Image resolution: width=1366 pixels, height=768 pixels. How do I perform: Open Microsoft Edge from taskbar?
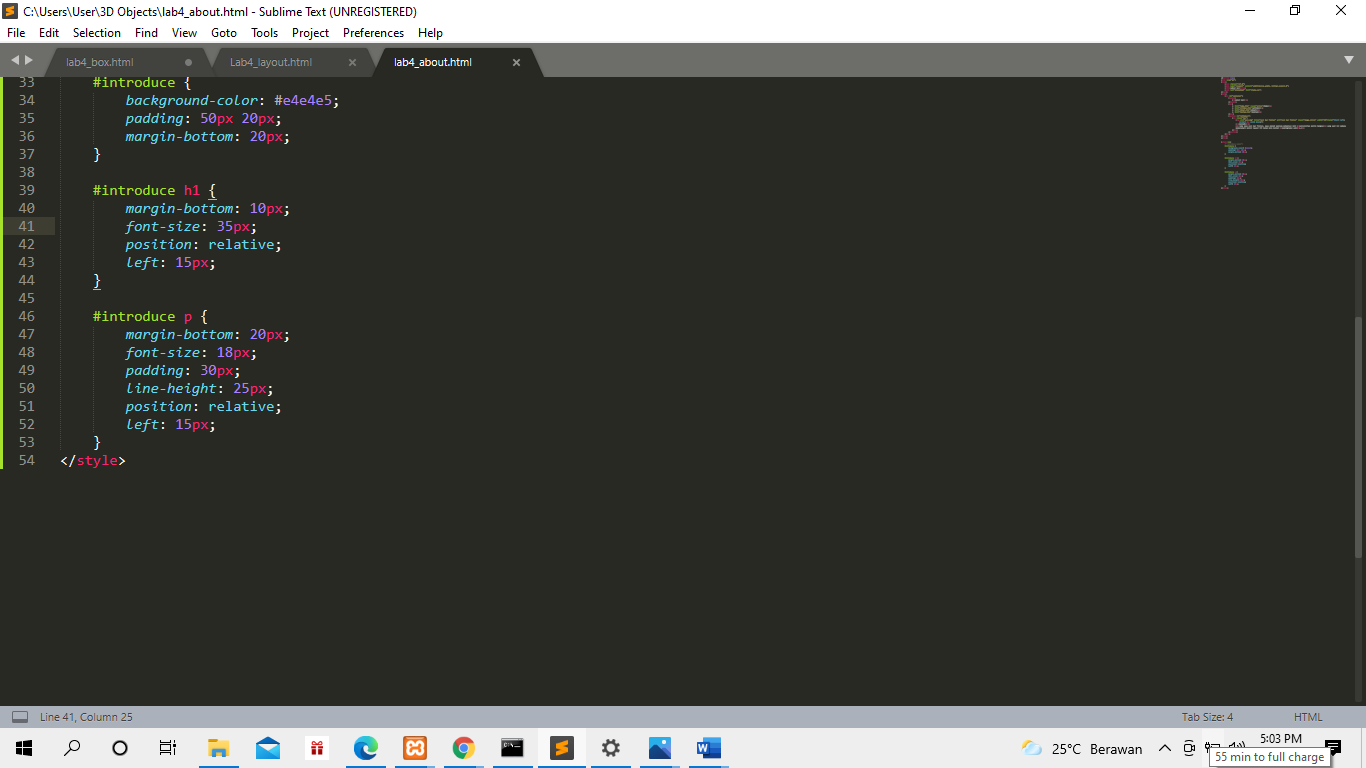[x=365, y=748]
